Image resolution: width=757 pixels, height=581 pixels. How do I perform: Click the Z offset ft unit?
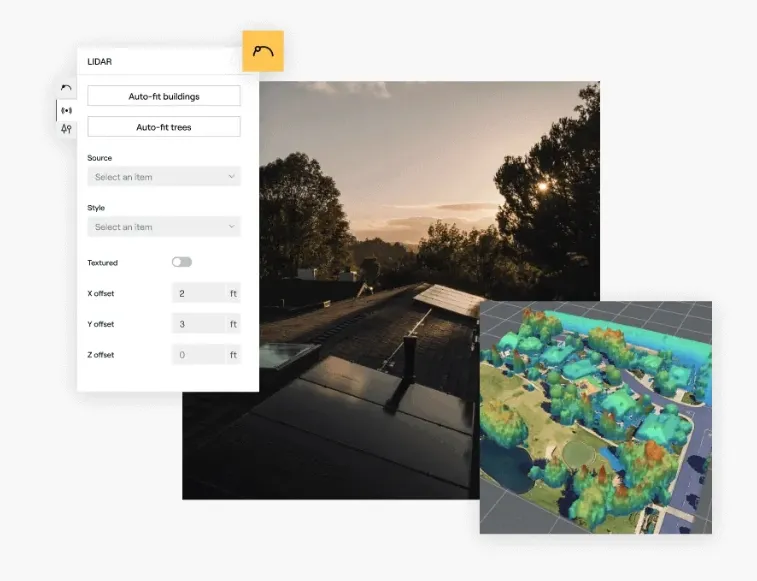click(x=233, y=354)
